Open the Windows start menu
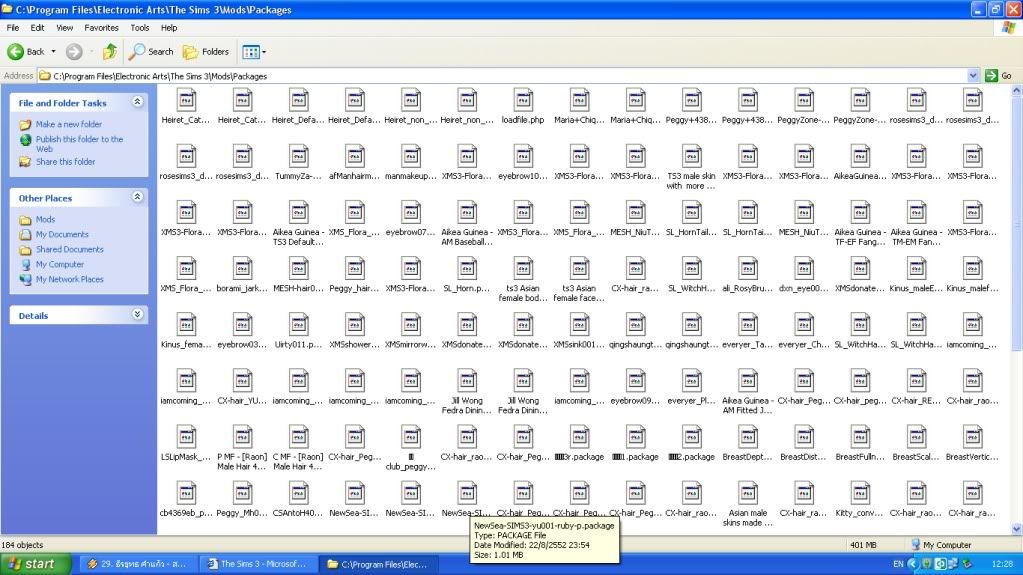This screenshot has width=1023, height=575. 34,564
